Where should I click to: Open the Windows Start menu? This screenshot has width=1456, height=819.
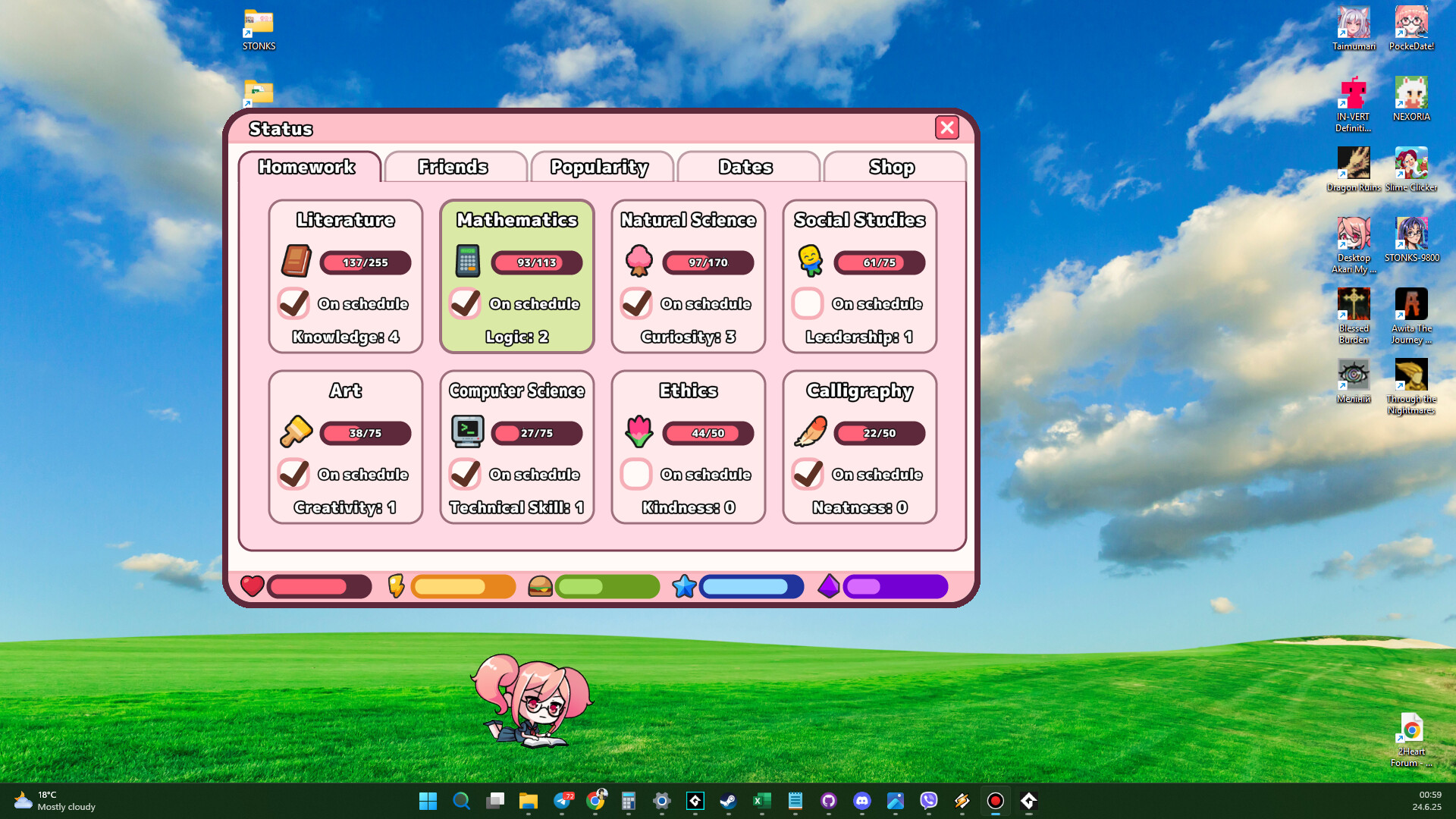click(x=428, y=802)
